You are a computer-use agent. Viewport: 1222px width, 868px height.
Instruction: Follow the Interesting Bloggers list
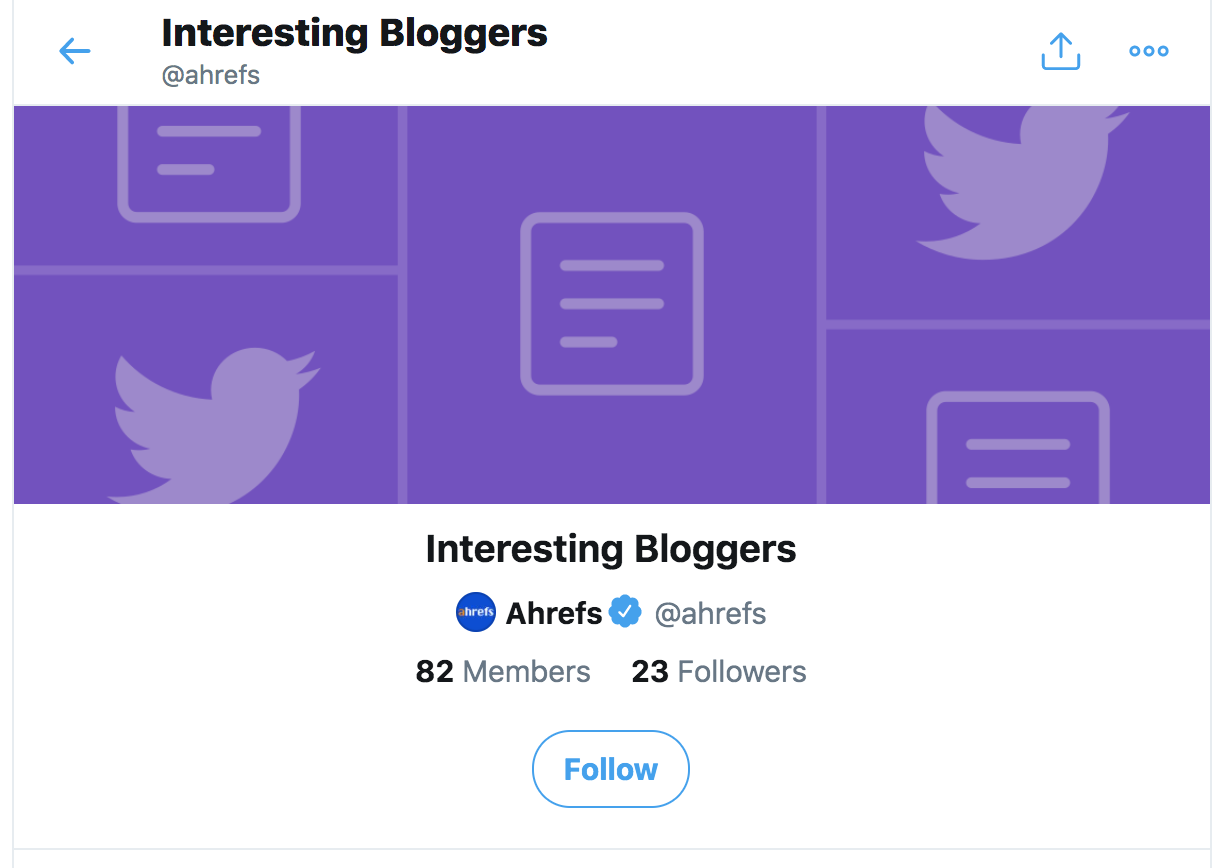[x=610, y=768]
